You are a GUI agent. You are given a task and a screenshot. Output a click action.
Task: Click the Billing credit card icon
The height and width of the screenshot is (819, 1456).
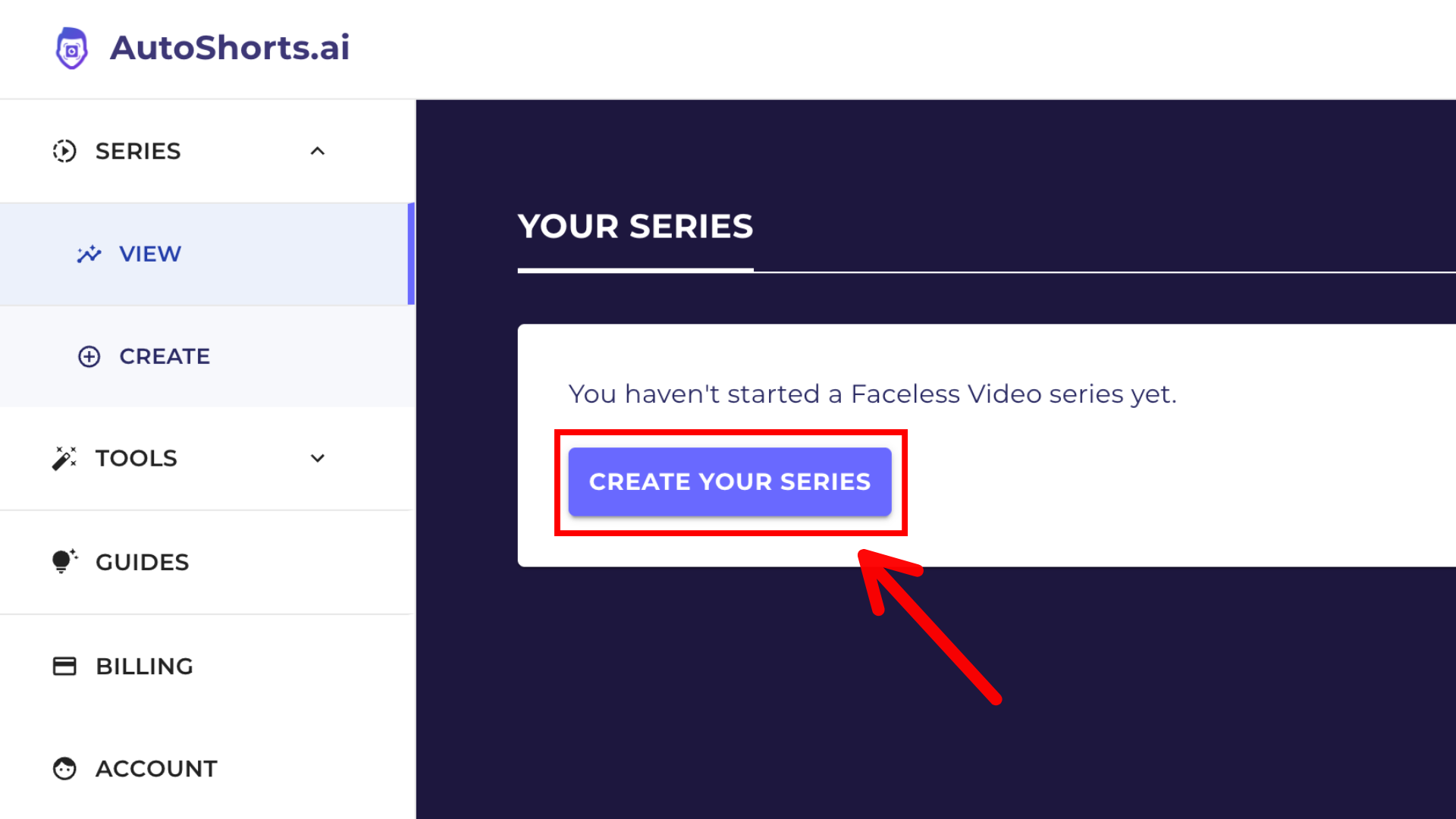coord(64,666)
